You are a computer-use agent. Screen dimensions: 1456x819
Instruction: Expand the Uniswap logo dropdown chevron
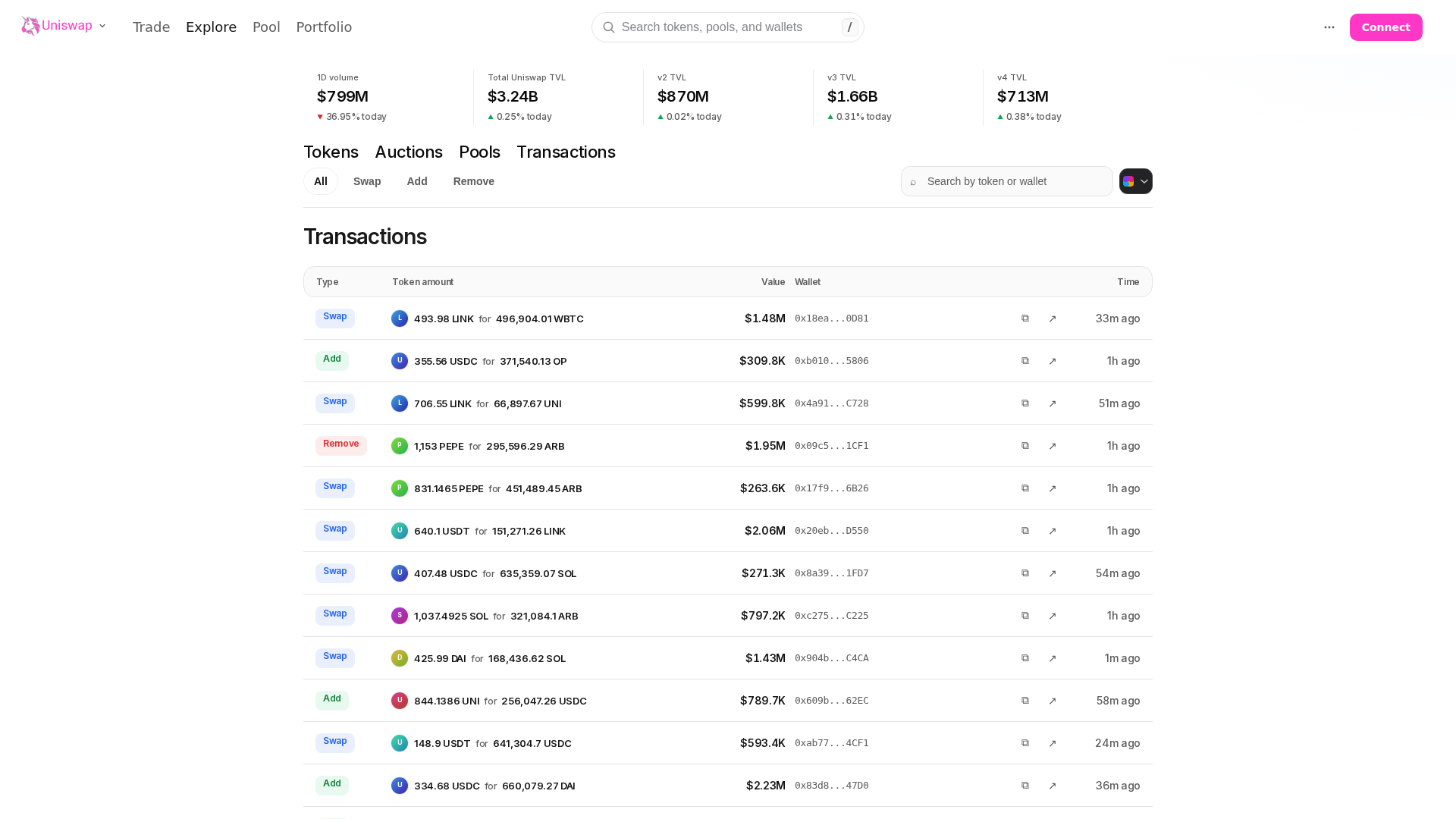tap(102, 26)
